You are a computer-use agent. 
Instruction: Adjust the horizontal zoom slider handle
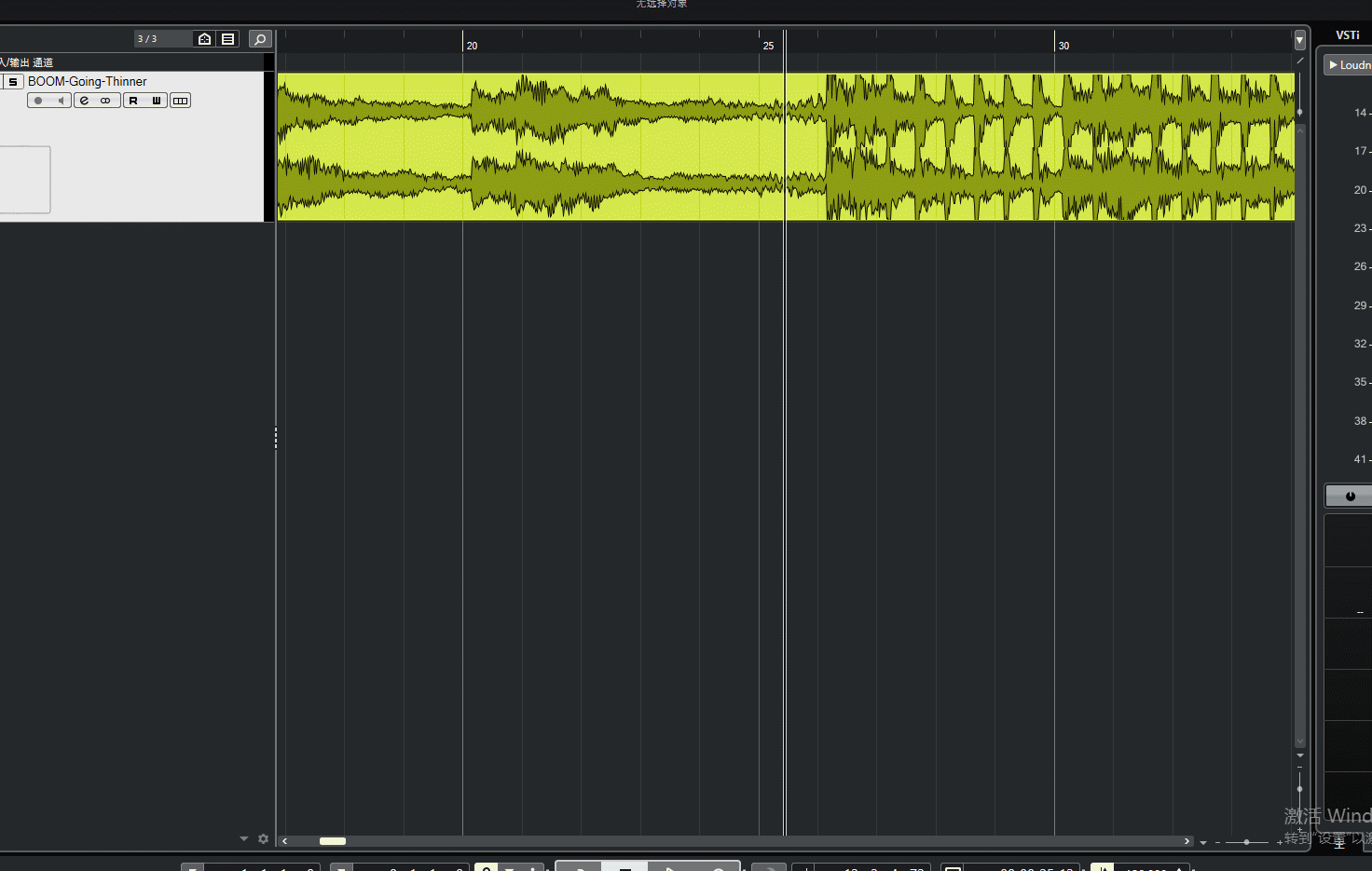pos(1246,842)
